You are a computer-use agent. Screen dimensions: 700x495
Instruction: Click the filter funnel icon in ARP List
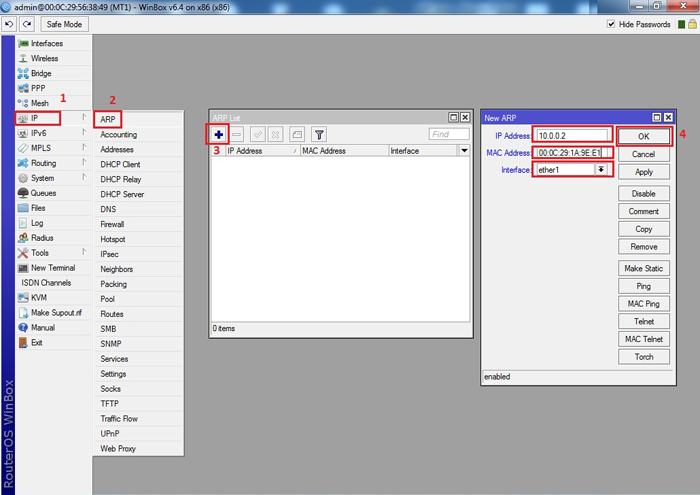pos(319,134)
